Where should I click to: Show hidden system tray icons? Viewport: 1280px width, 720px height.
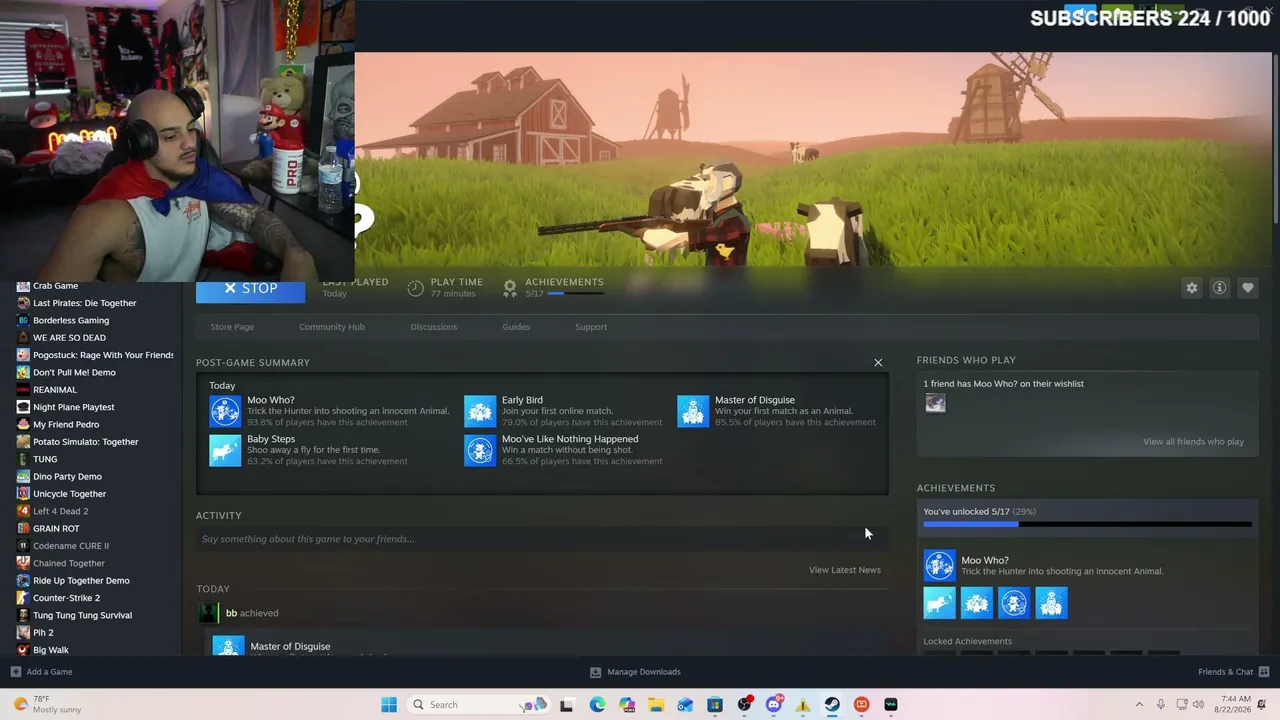(1139, 705)
